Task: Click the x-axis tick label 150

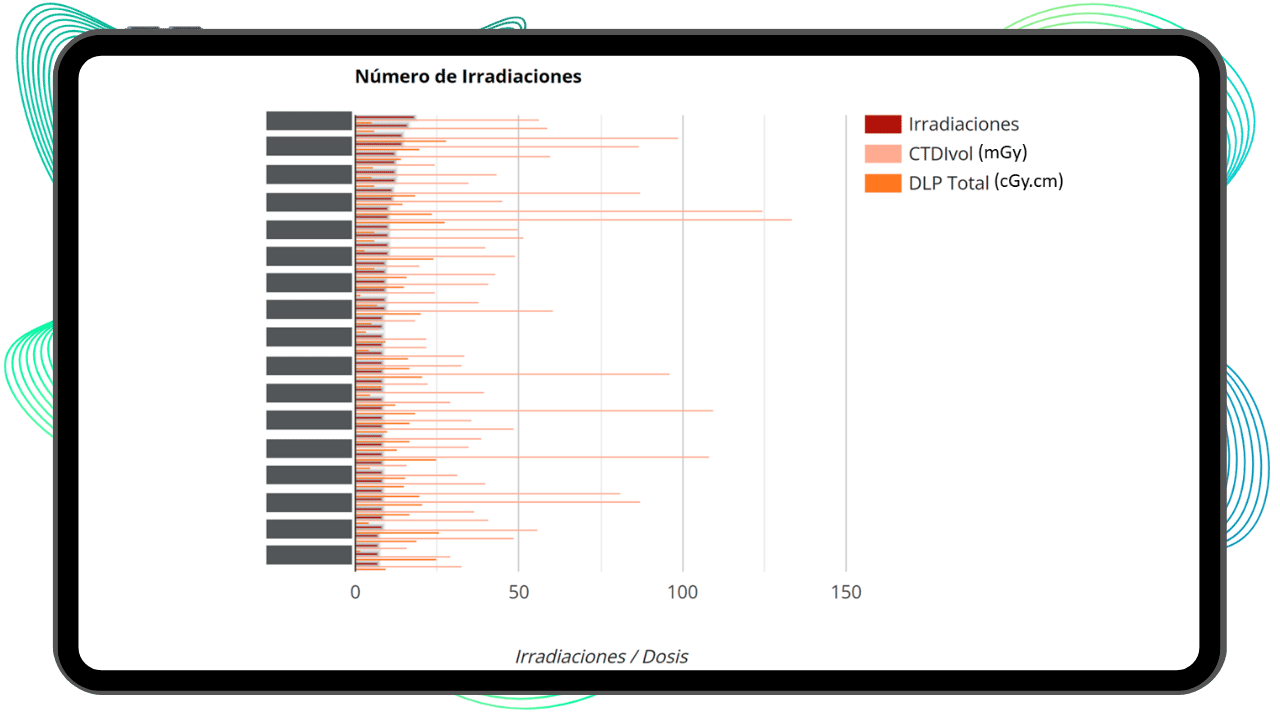Action: pos(846,592)
